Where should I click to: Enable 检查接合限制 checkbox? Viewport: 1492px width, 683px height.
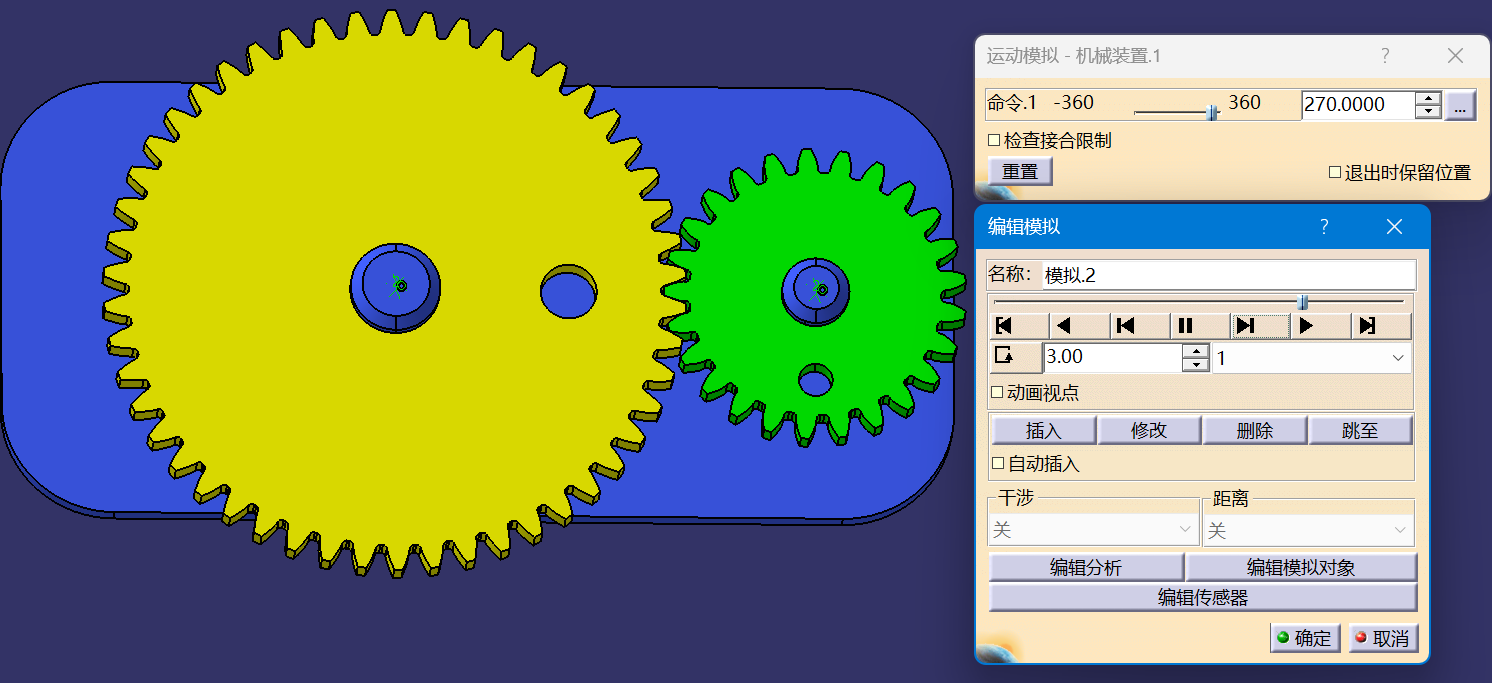(994, 141)
